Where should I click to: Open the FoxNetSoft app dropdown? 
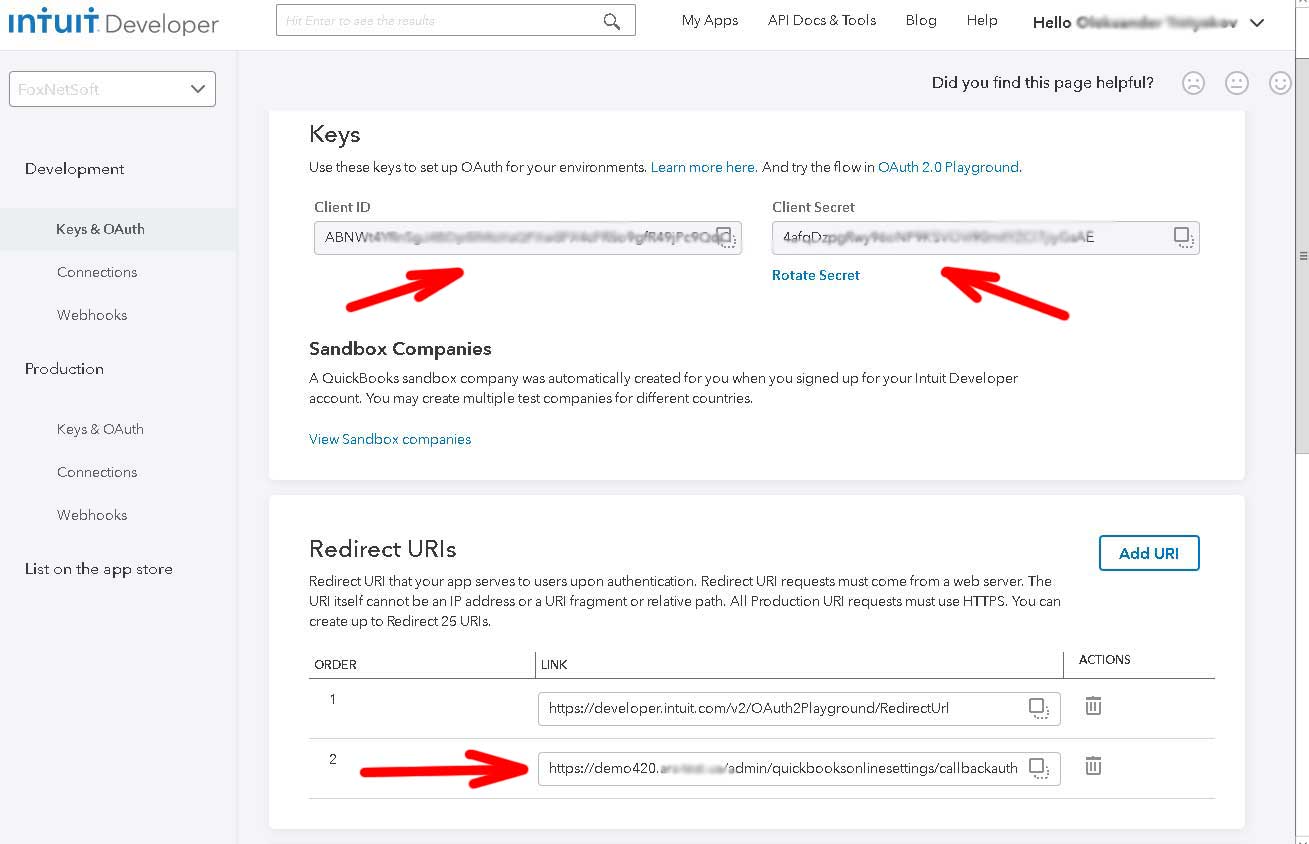click(x=112, y=89)
